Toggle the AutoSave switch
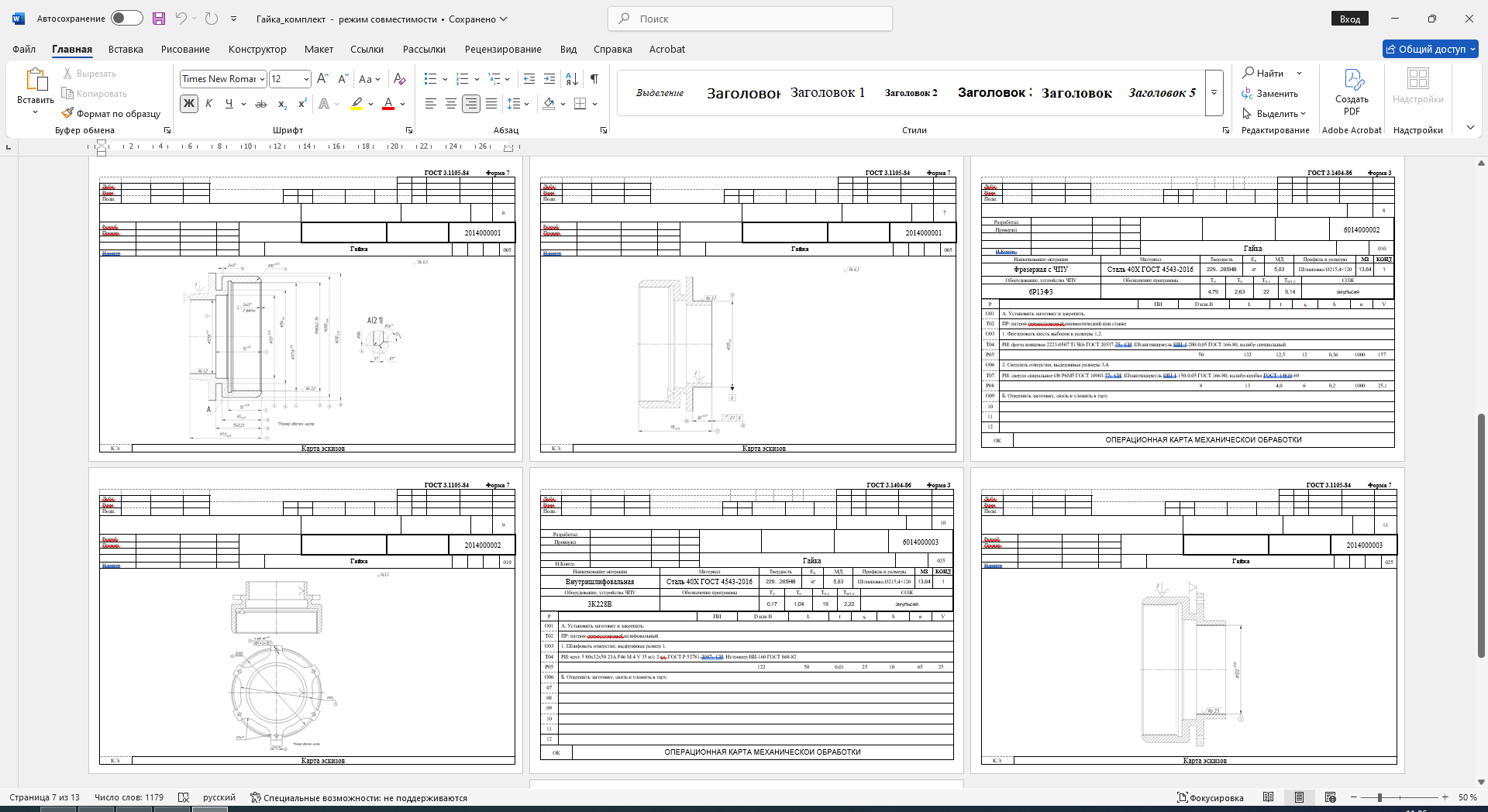The height and width of the screenshot is (812, 1488). 126,19
